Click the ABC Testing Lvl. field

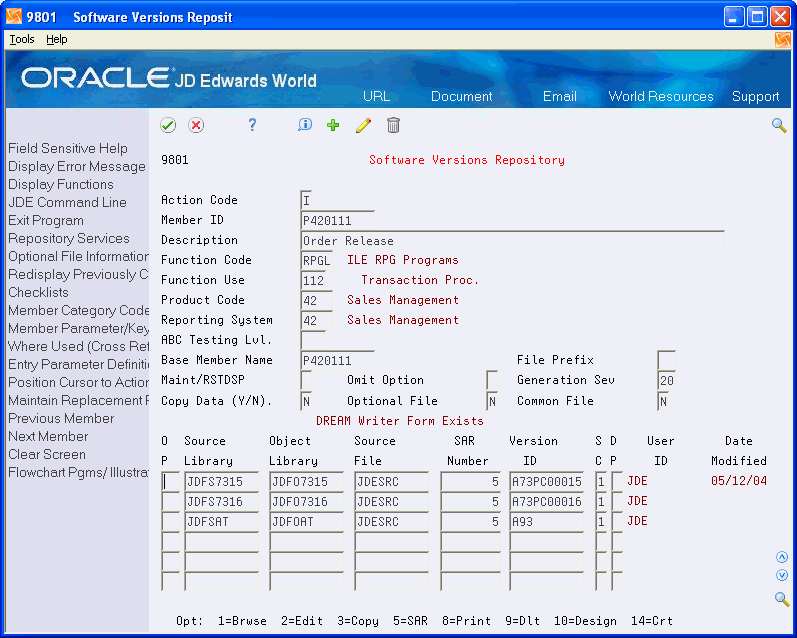(313, 340)
